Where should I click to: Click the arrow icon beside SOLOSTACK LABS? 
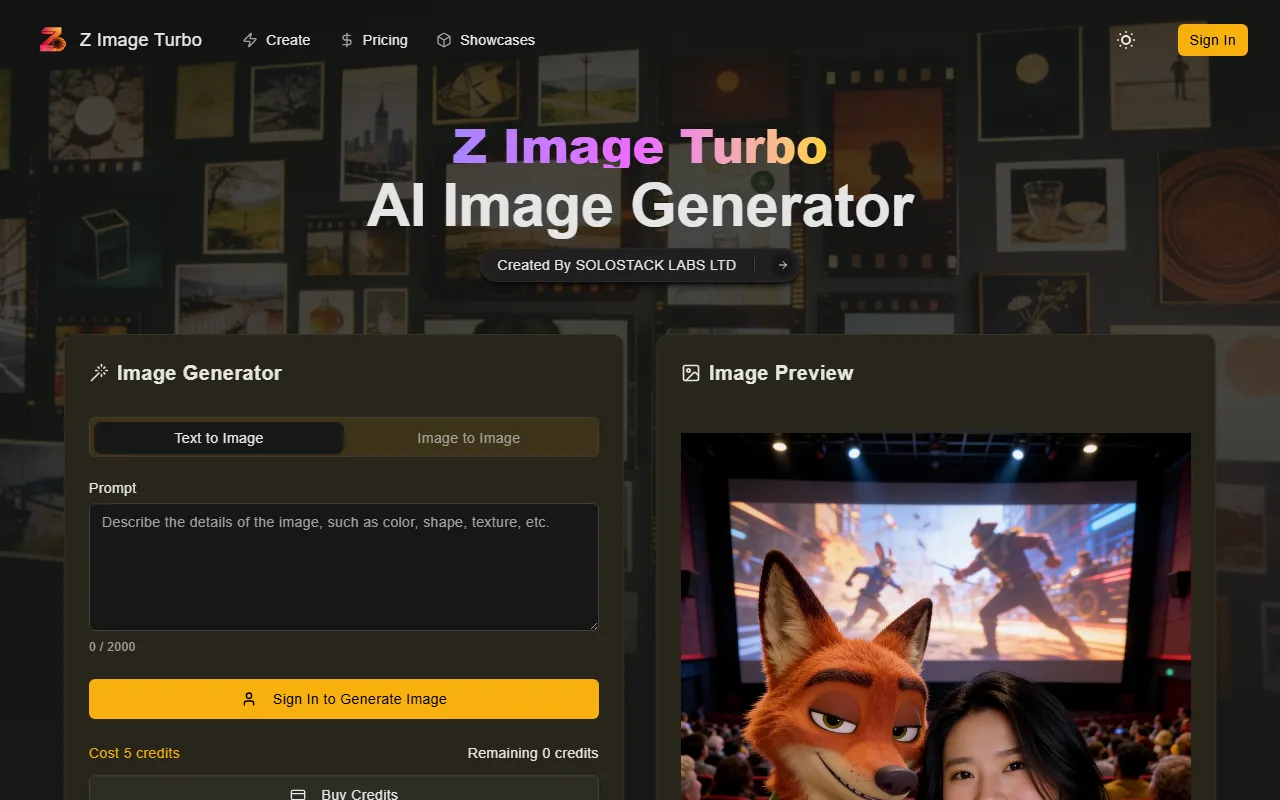(x=782, y=265)
